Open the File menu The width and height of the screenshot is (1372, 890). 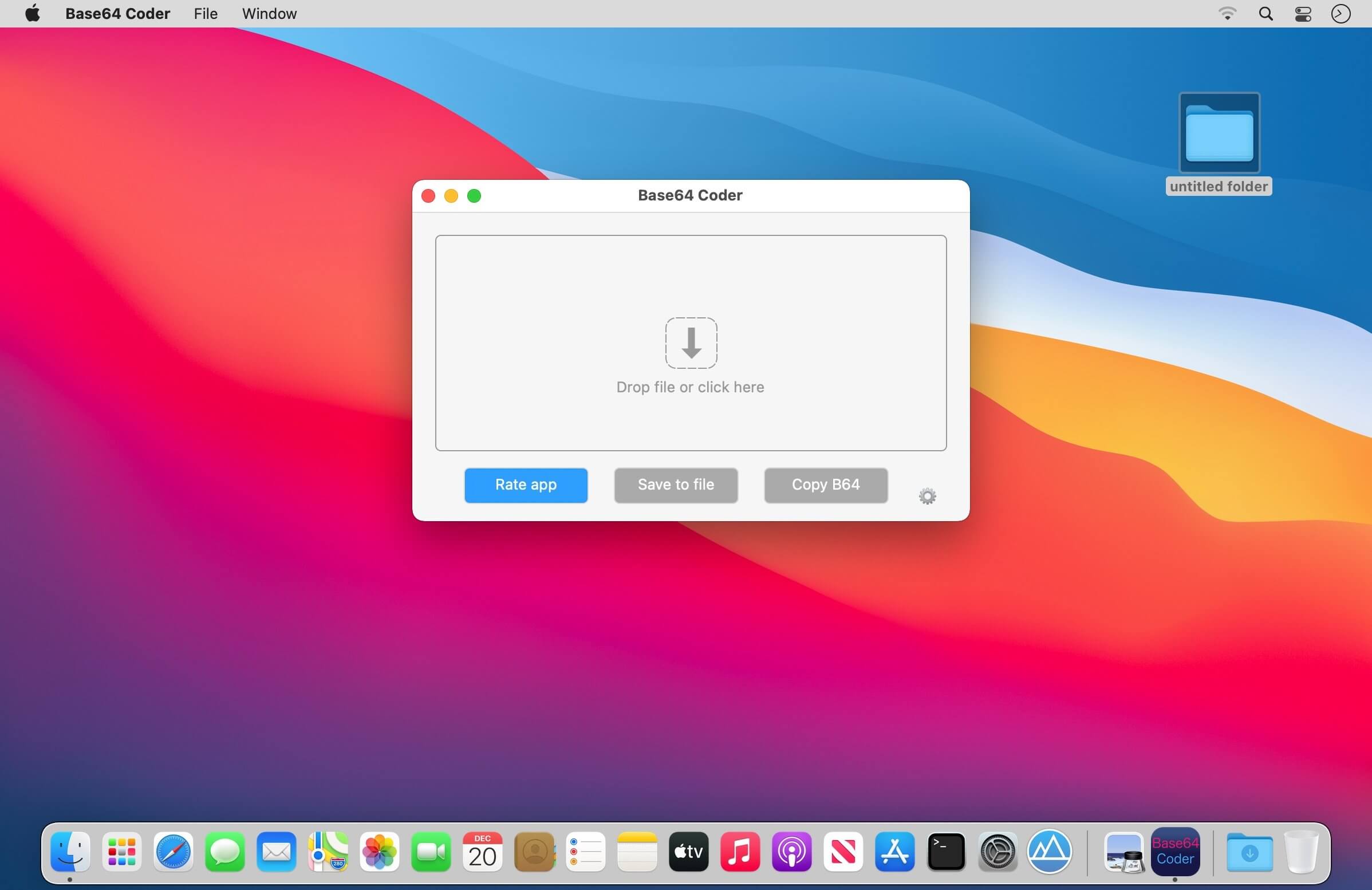click(205, 14)
